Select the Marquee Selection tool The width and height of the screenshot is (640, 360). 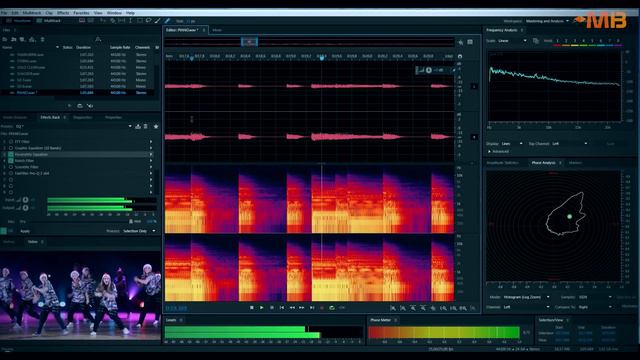(x=140, y=20)
